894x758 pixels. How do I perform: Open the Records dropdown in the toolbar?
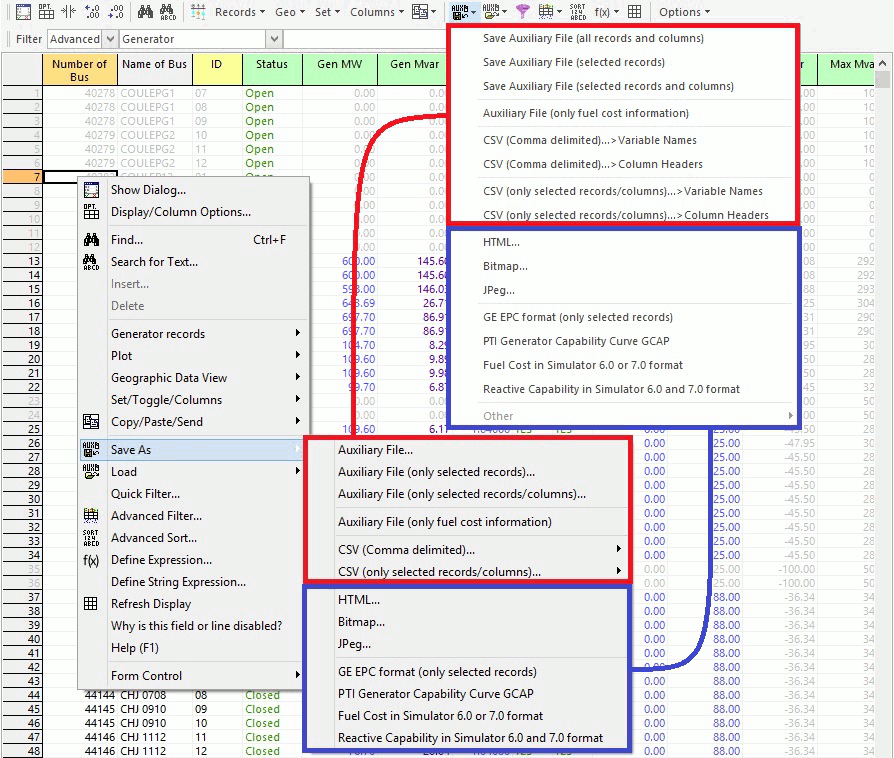[x=240, y=12]
